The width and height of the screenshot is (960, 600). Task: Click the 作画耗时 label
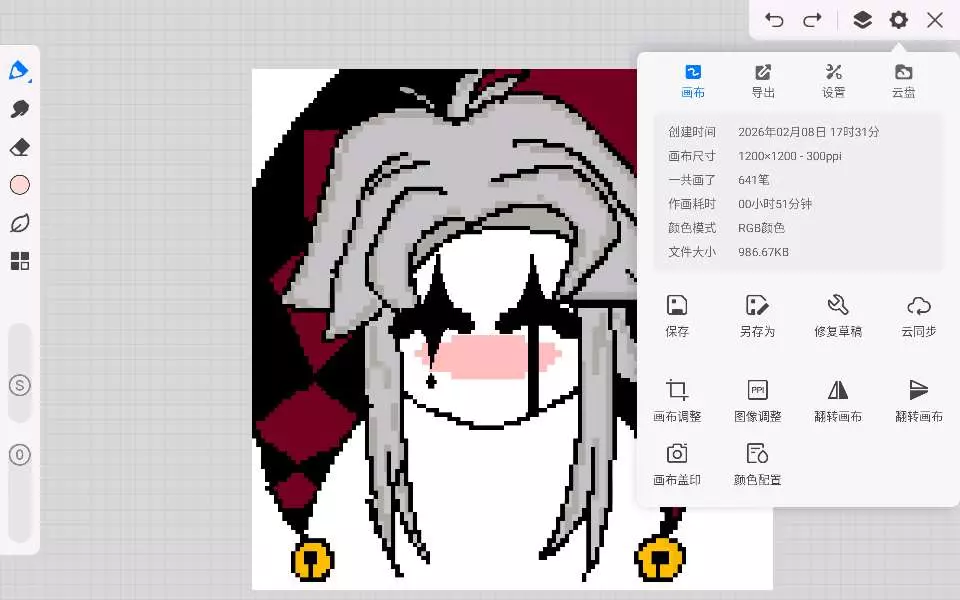(x=692, y=204)
